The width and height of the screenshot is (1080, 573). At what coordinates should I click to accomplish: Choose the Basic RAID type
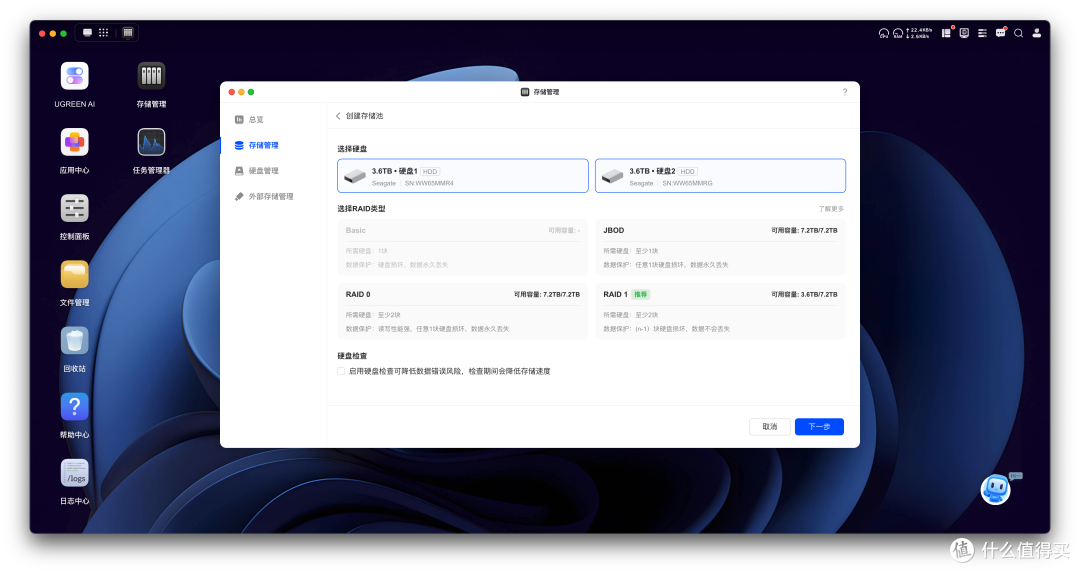(x=463, y=247)
